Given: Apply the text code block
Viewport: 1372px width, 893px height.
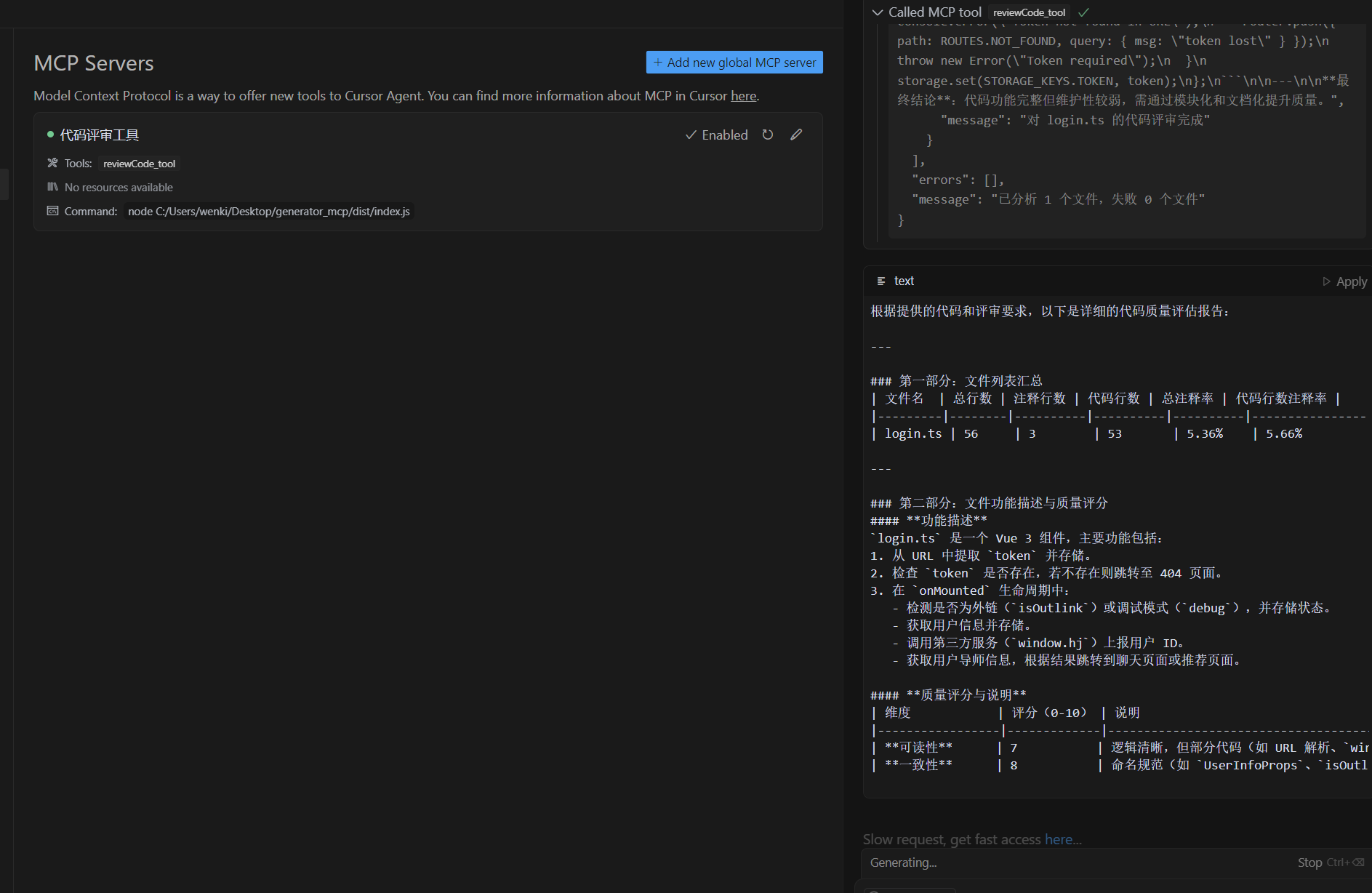Looking at the screenshot, I should [1345, 281].
